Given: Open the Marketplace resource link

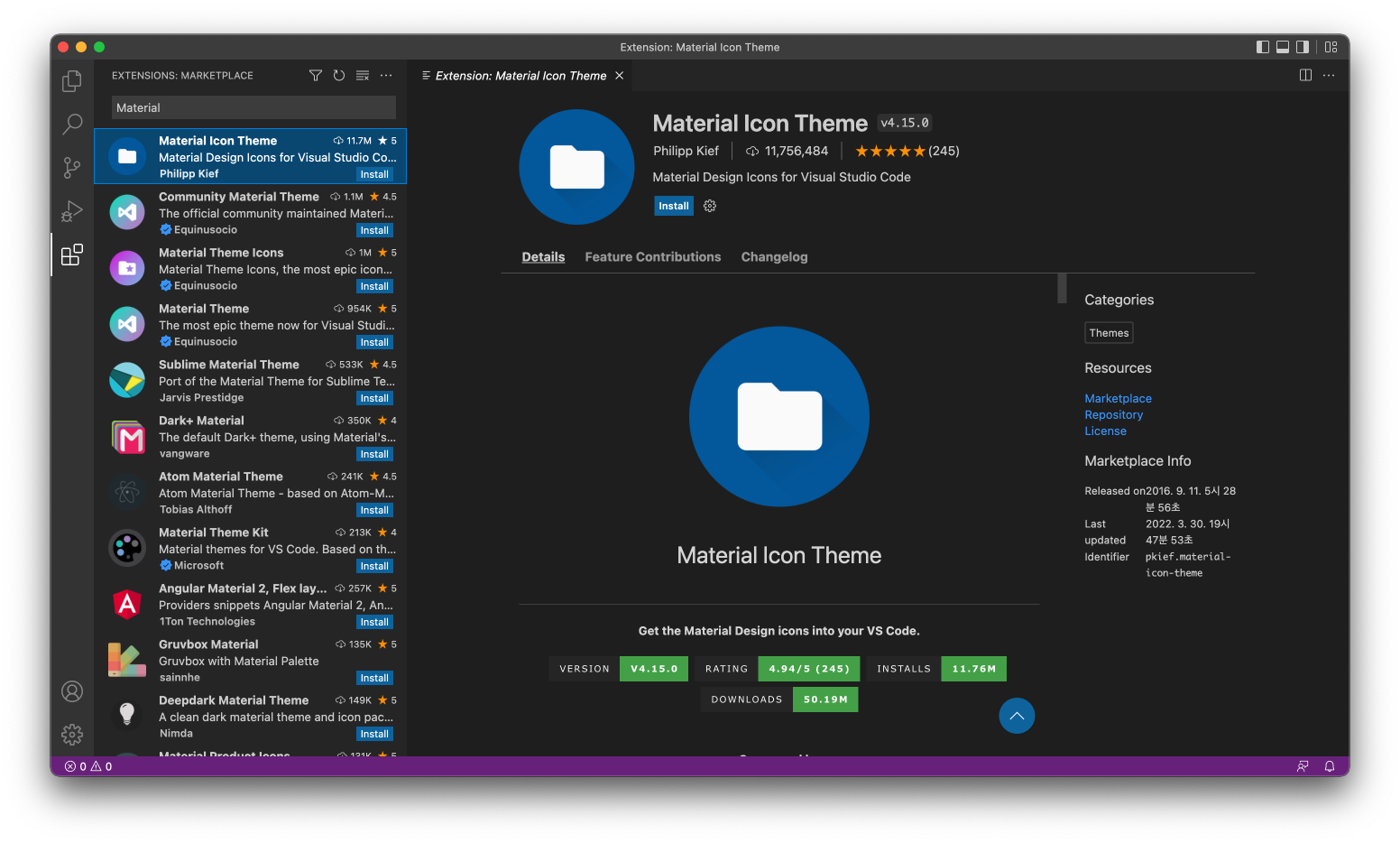Looking at the screenshot, I should coord(1118,398).
